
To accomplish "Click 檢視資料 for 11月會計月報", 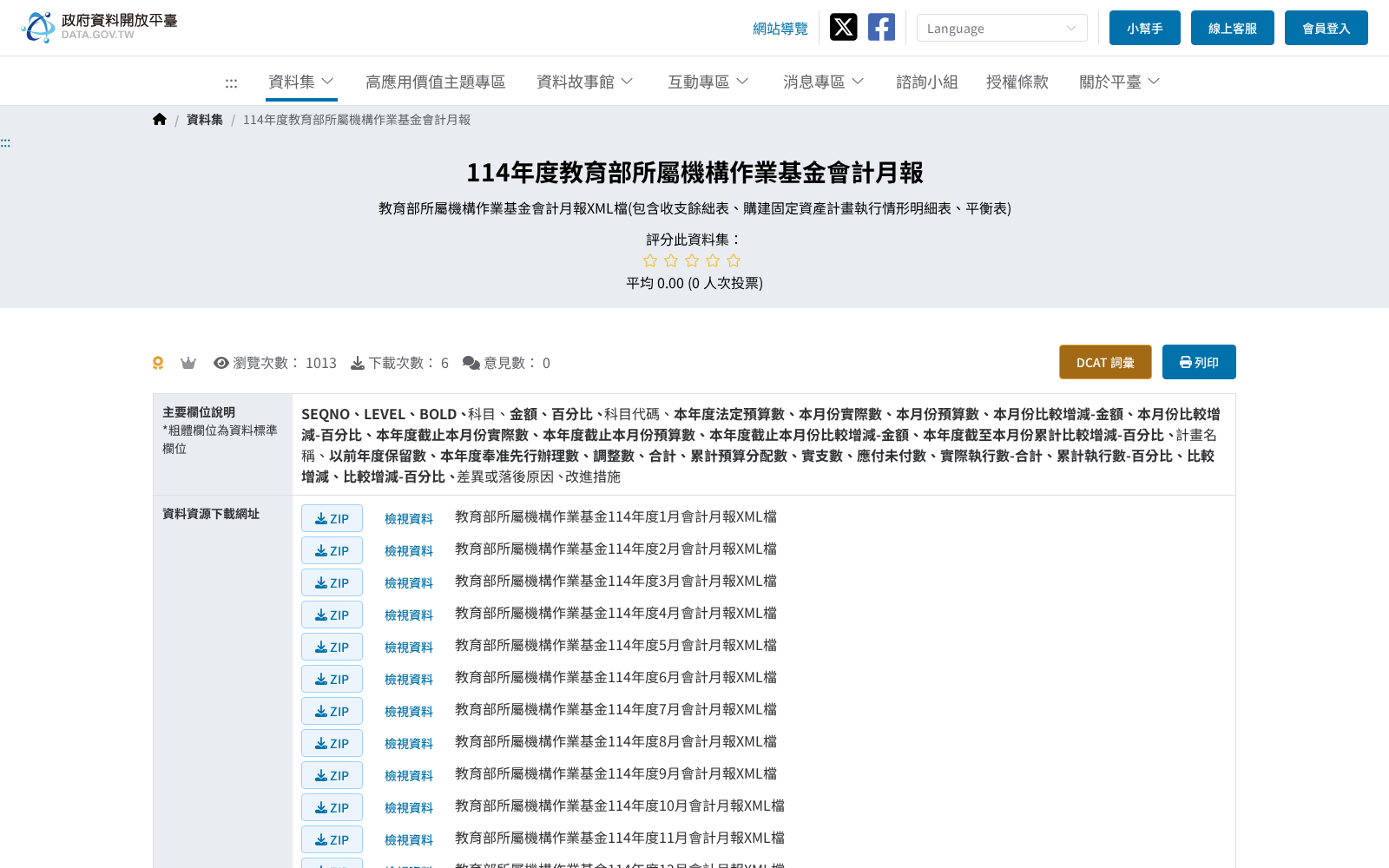I will point(409,839).
